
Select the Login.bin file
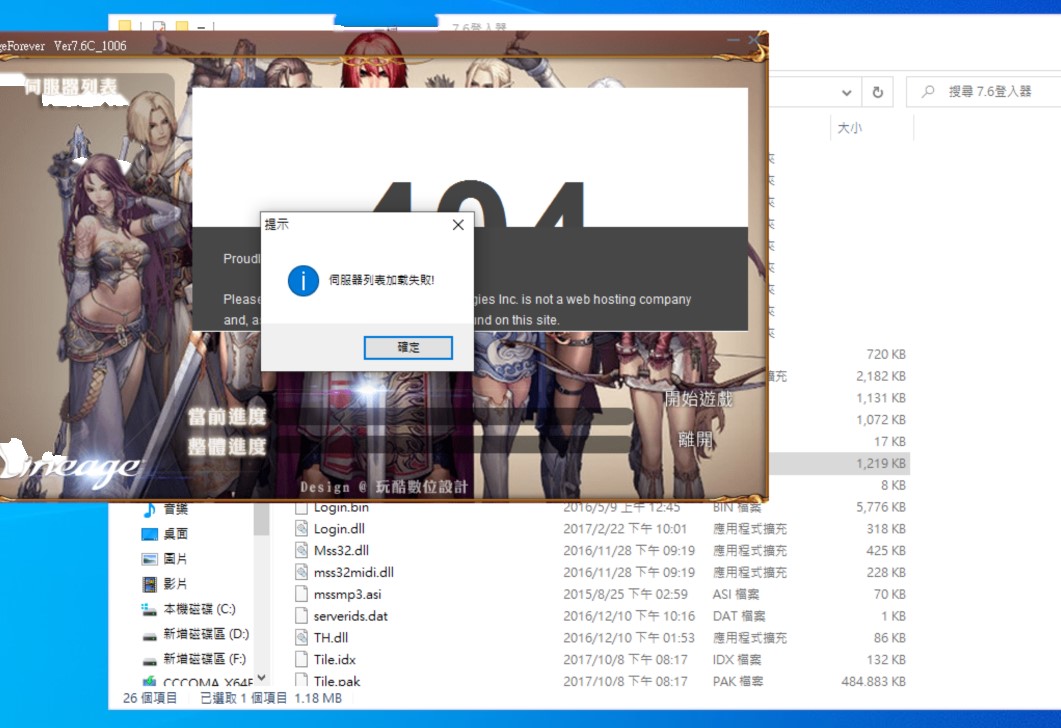pyautogui.click(x=341, y=507)
